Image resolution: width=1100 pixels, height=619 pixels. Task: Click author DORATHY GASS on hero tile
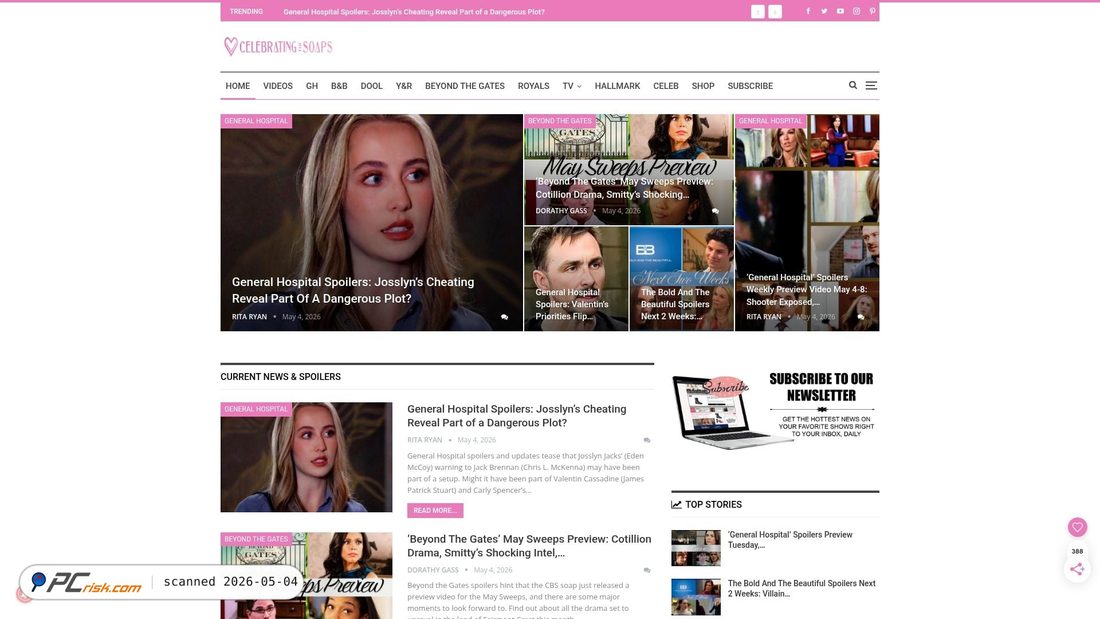click(x=561, y=211)
